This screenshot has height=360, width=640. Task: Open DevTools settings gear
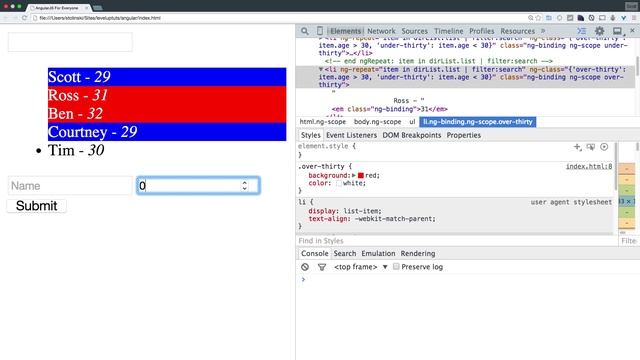pyautogui.click(x=599, y=31)
